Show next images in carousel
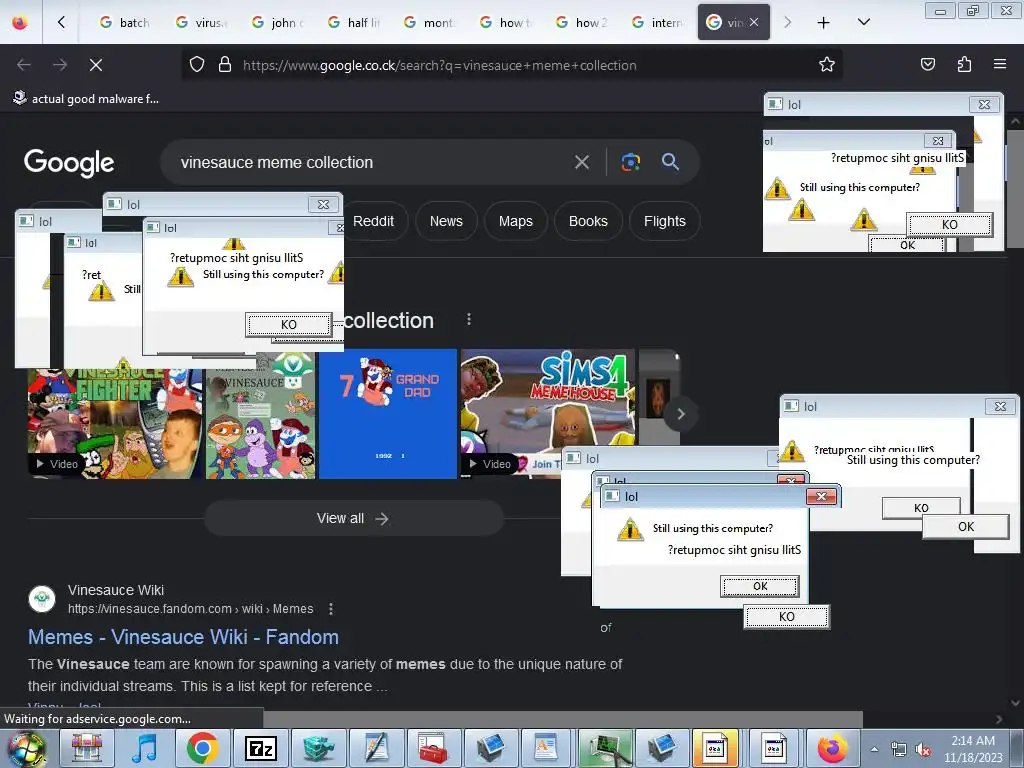Viewport: 1024px width, 768px height. [680, 414]
